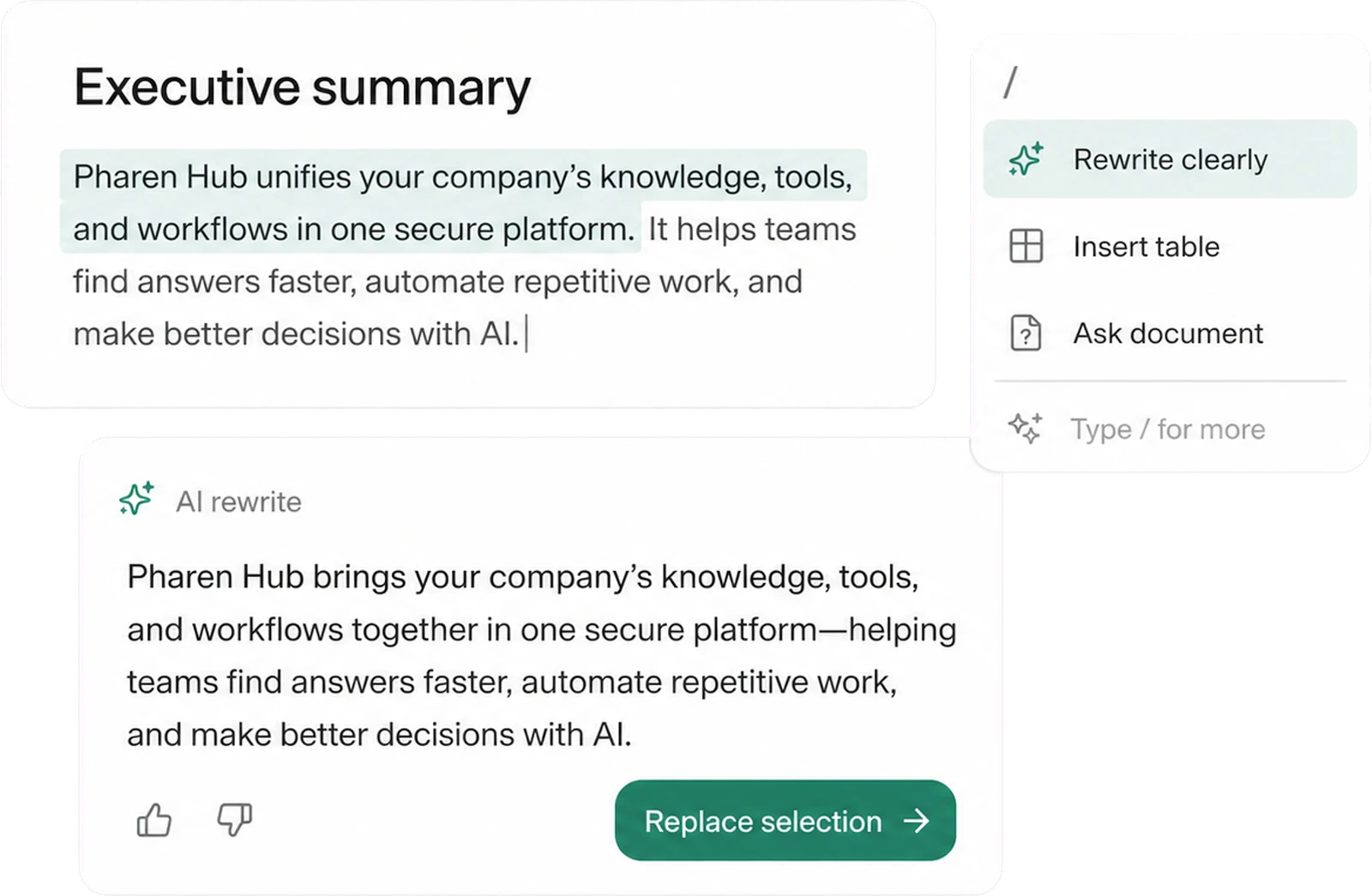
Task: Click the table grid icon
Action: point(1026,246)
